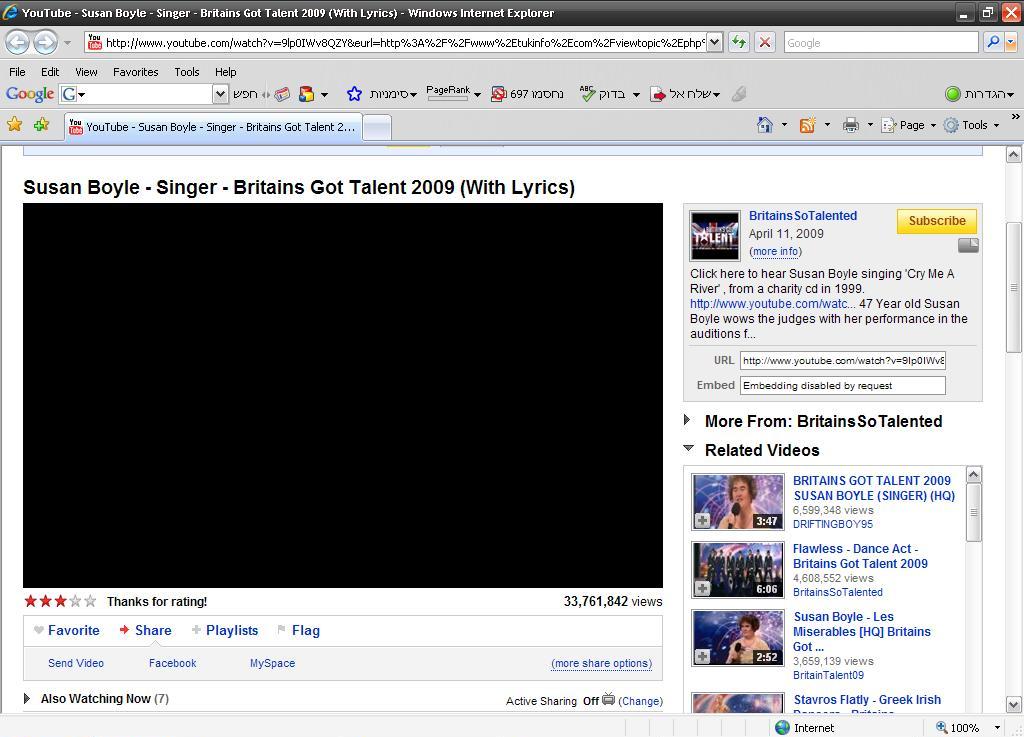Click the (more info) link
Viewport: 1024px width, 737px height.
(x=775, y=251)
